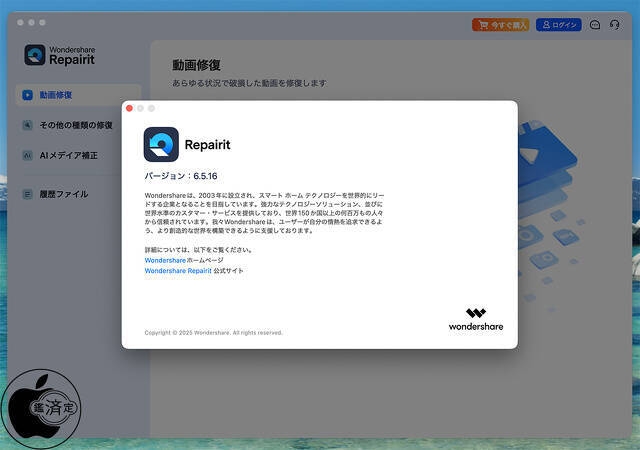The height and width of the screenshot is (450, 640).
Task: Click the AIメディア補正 sidebar icon
Action: 27,155
